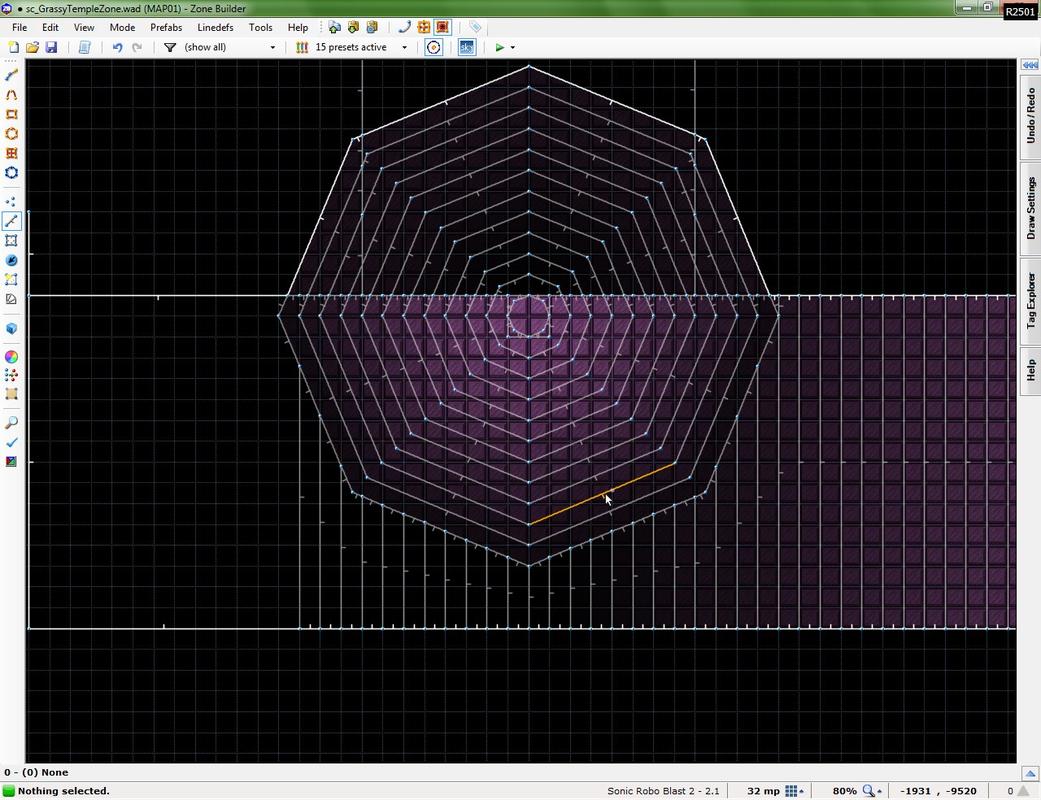
Task: Open the Linedefs menu
Action: pyautogui.click(x=215, y=27)
